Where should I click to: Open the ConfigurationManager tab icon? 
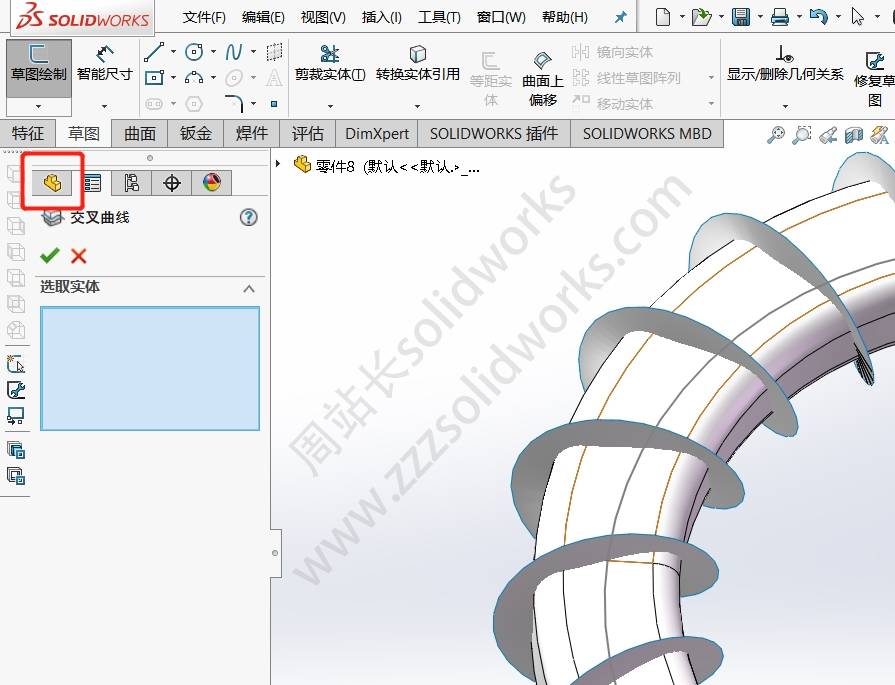click(x=132, y=182)
